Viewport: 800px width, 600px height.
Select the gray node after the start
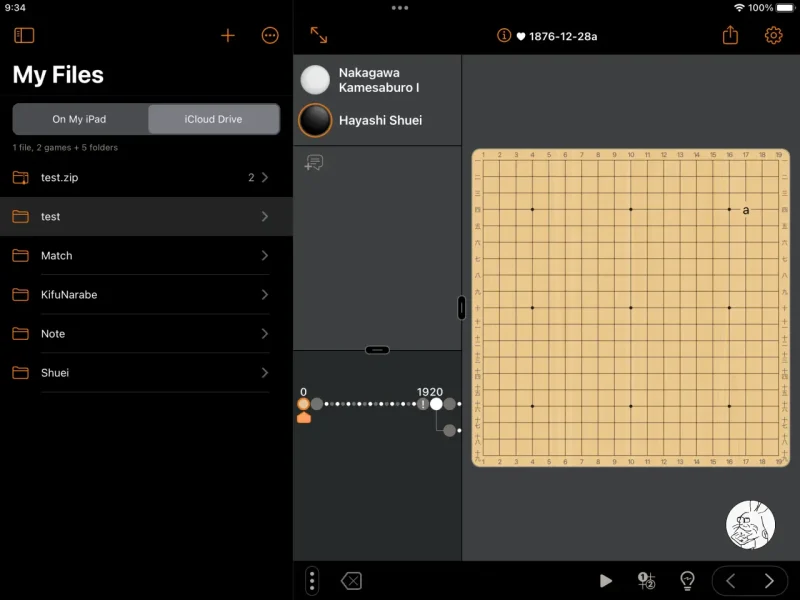pyautogui.click(x=317, y=404)
